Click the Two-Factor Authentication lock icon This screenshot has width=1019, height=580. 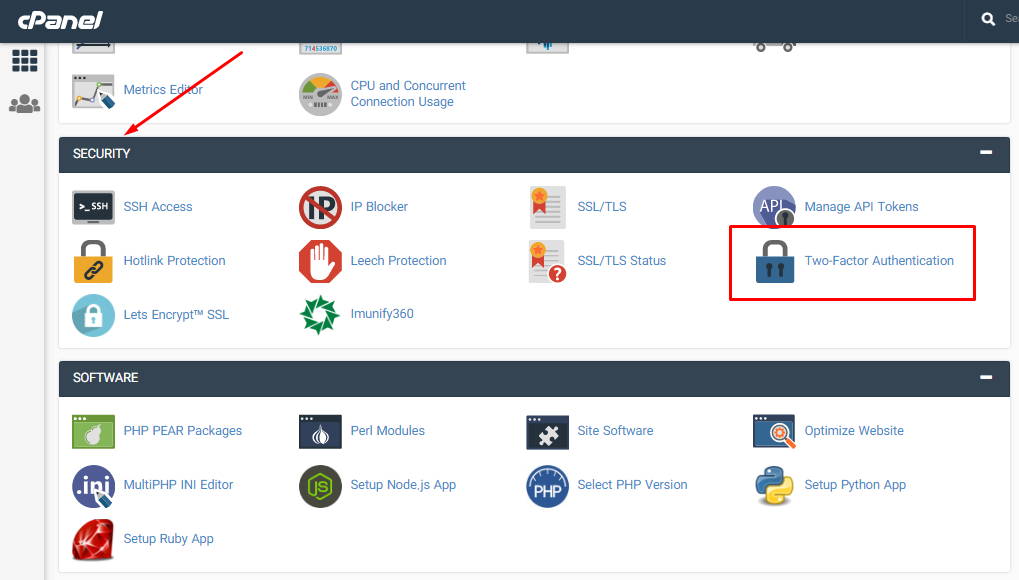(775, 261)
